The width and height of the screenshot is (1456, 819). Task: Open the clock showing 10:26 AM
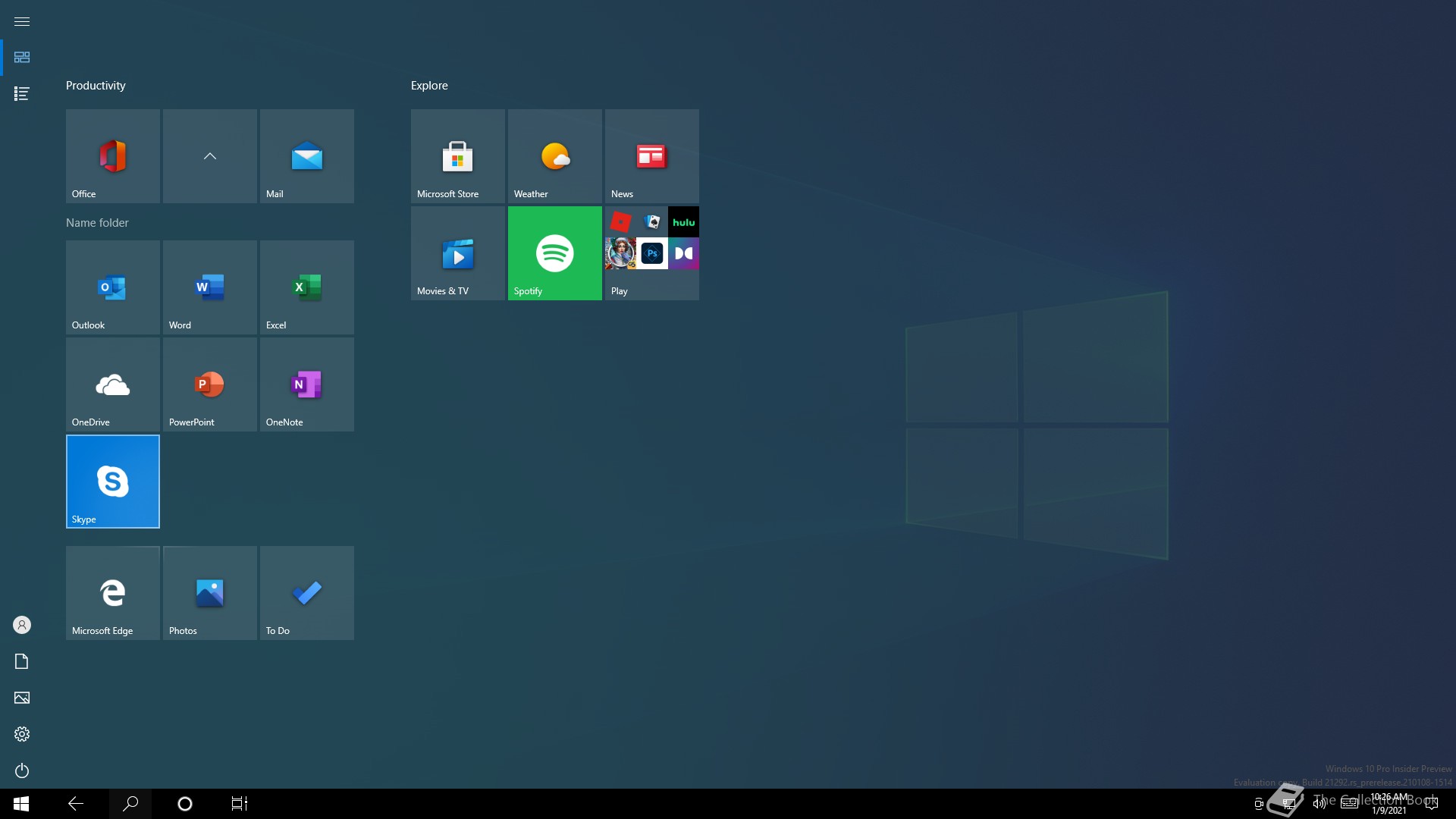click(1389, 804)
